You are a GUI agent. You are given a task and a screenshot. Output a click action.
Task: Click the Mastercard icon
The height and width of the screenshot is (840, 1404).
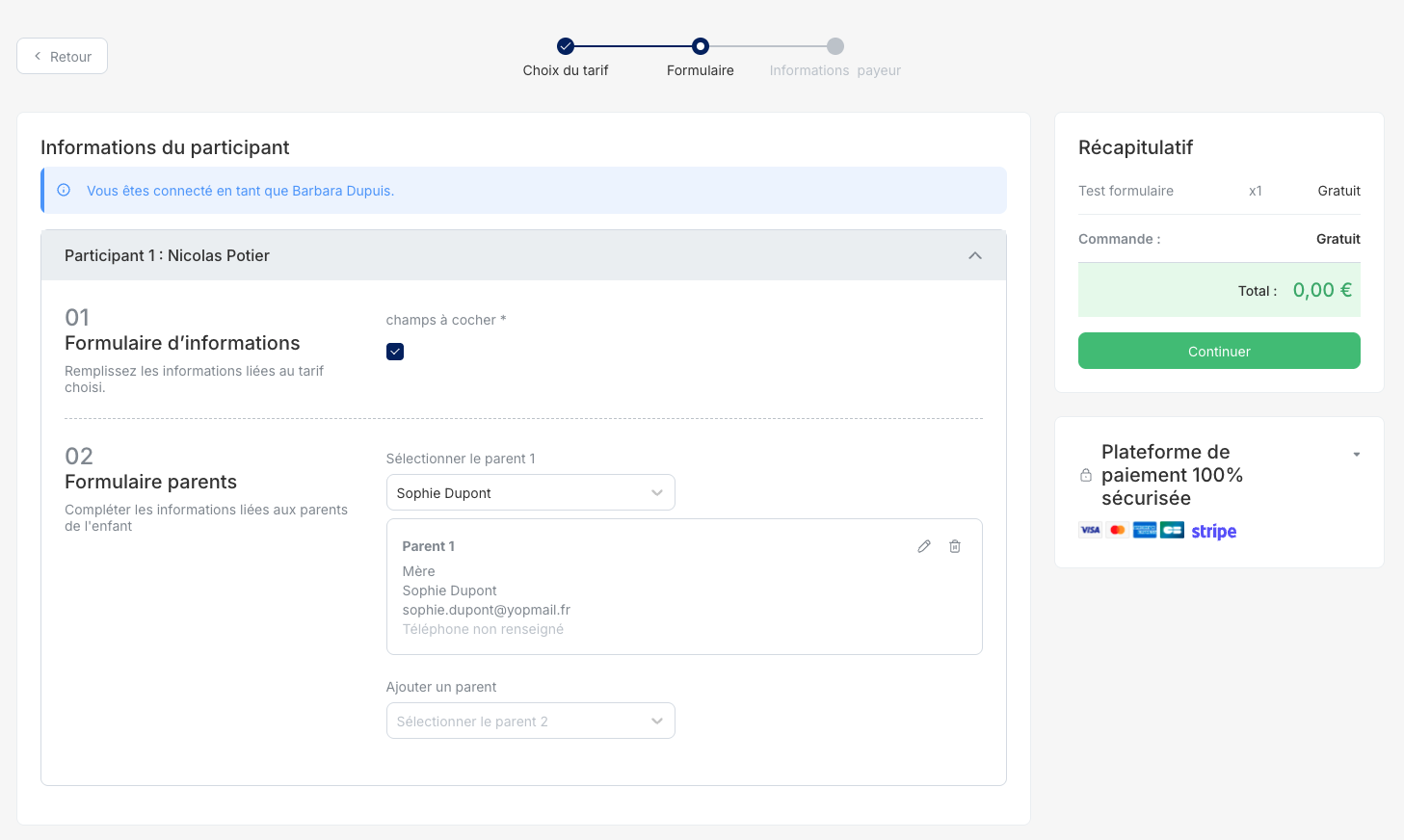coord(1118,530)
